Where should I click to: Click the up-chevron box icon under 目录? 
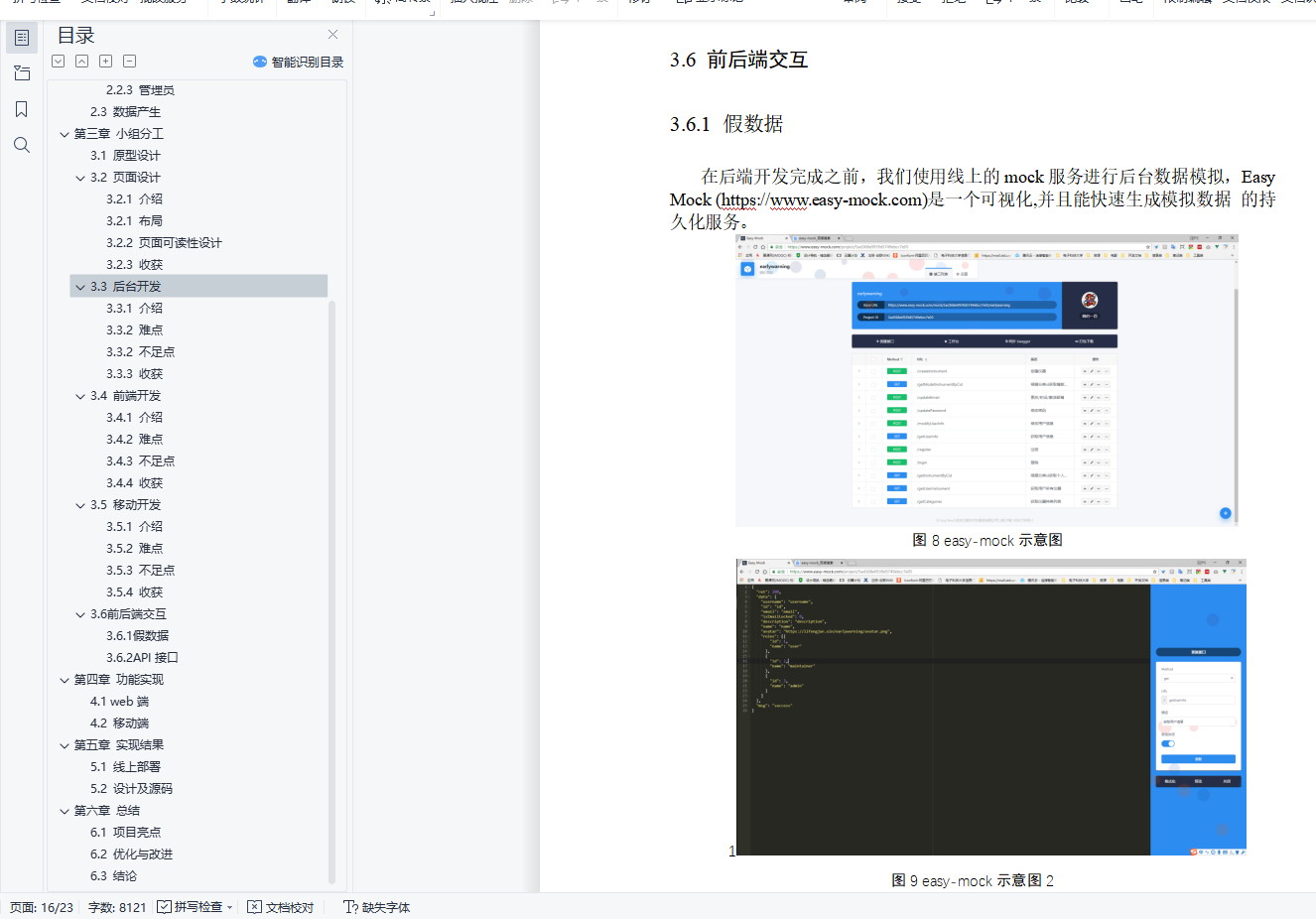pos(82,62)
